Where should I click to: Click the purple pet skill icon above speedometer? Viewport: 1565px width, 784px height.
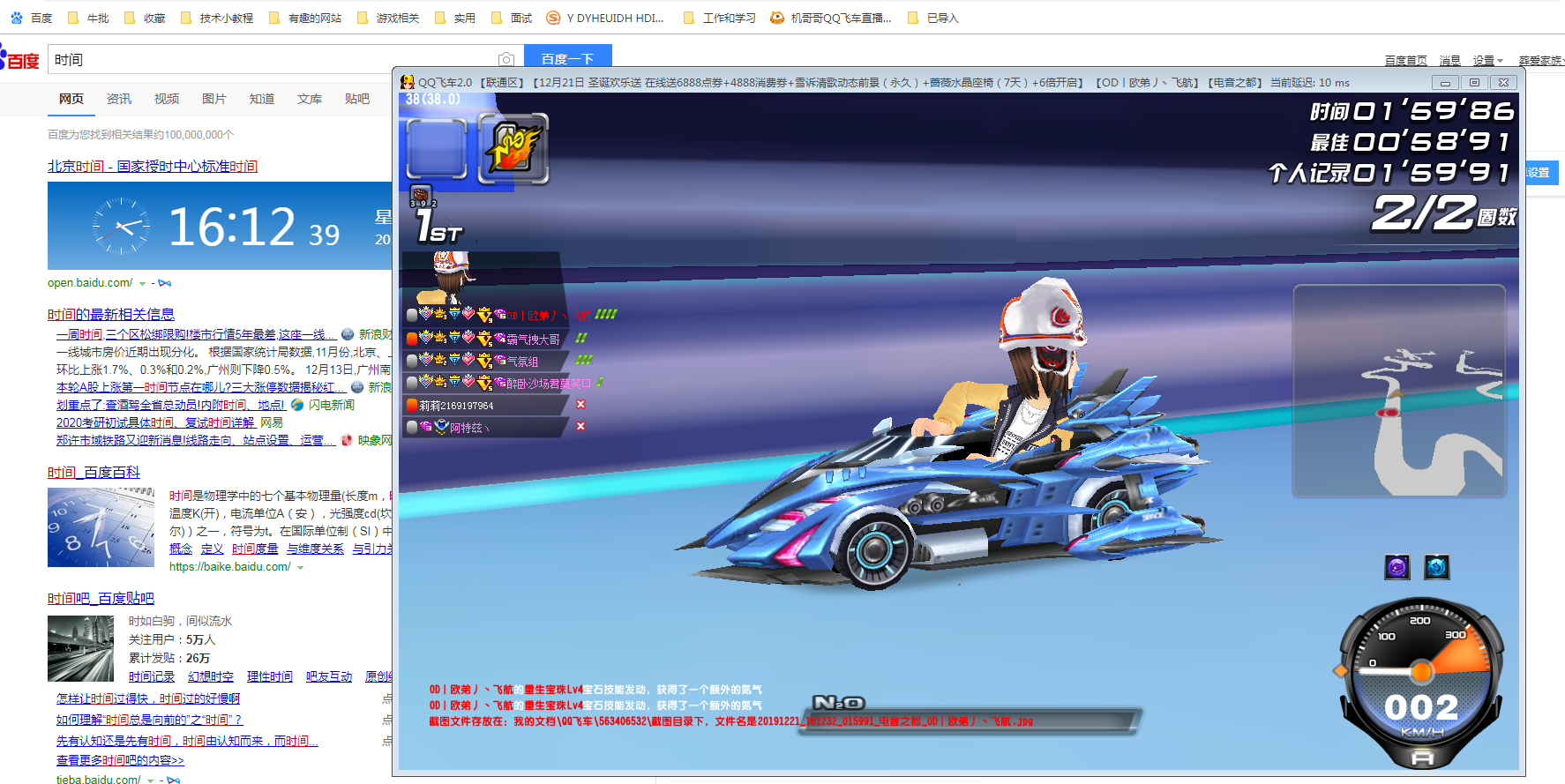(1397, 567)
